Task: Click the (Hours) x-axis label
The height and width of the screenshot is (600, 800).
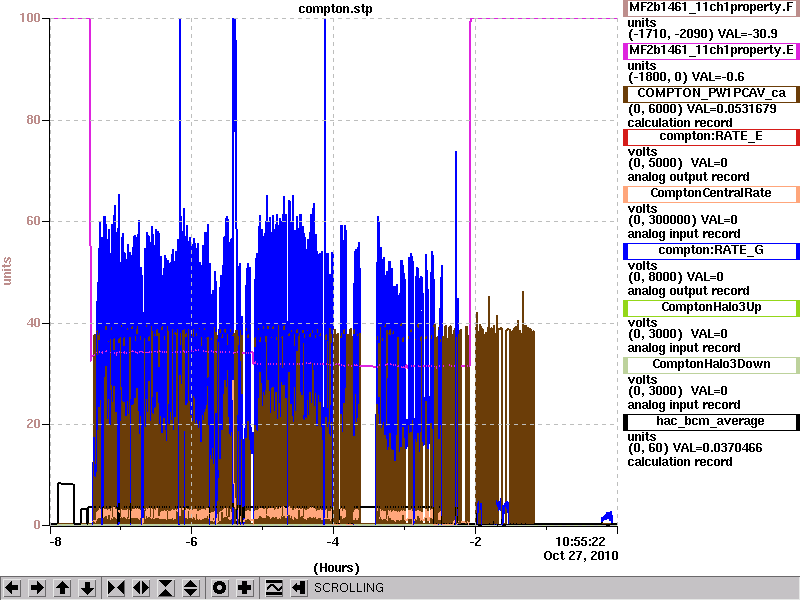Action: pyautogui.click(x=336, y=568)
